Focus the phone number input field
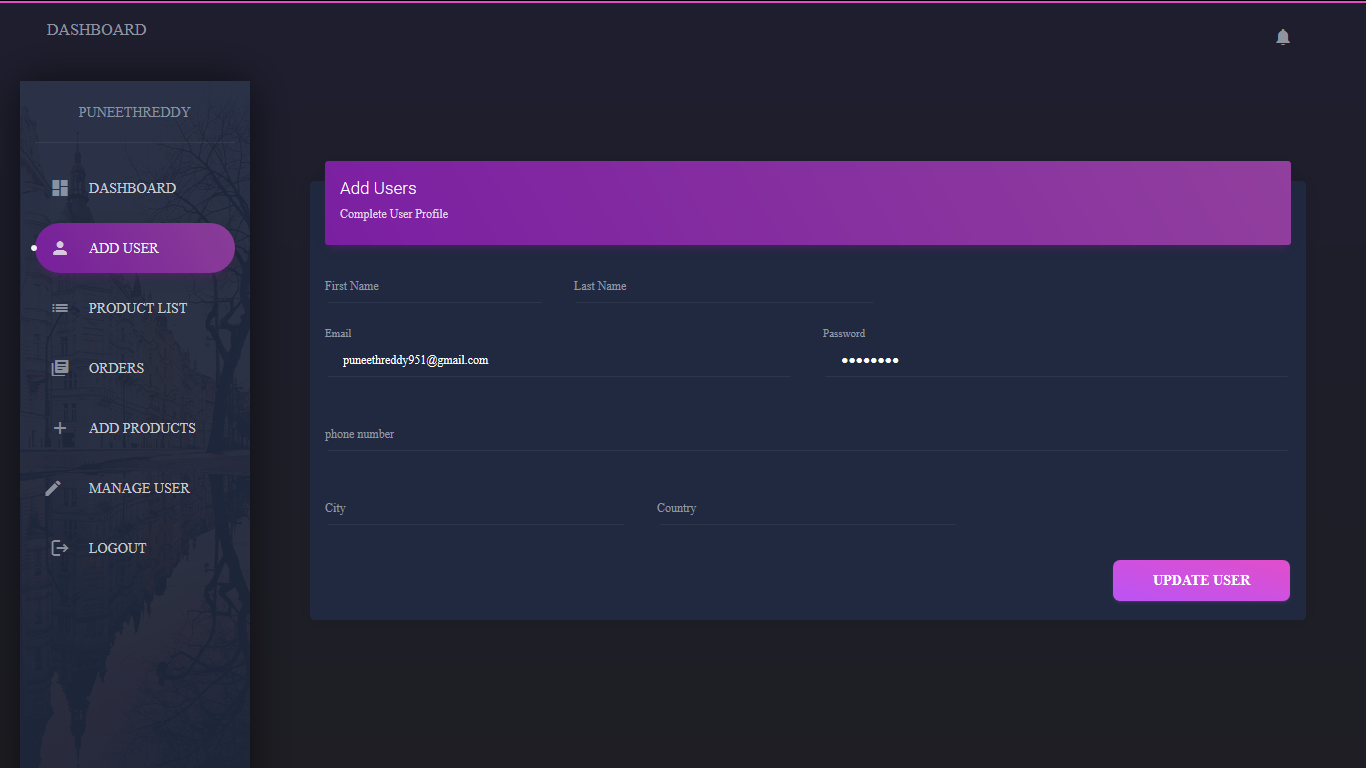Image resolution: width=1366 pixels, height=768 pixels. coord(807,434)
